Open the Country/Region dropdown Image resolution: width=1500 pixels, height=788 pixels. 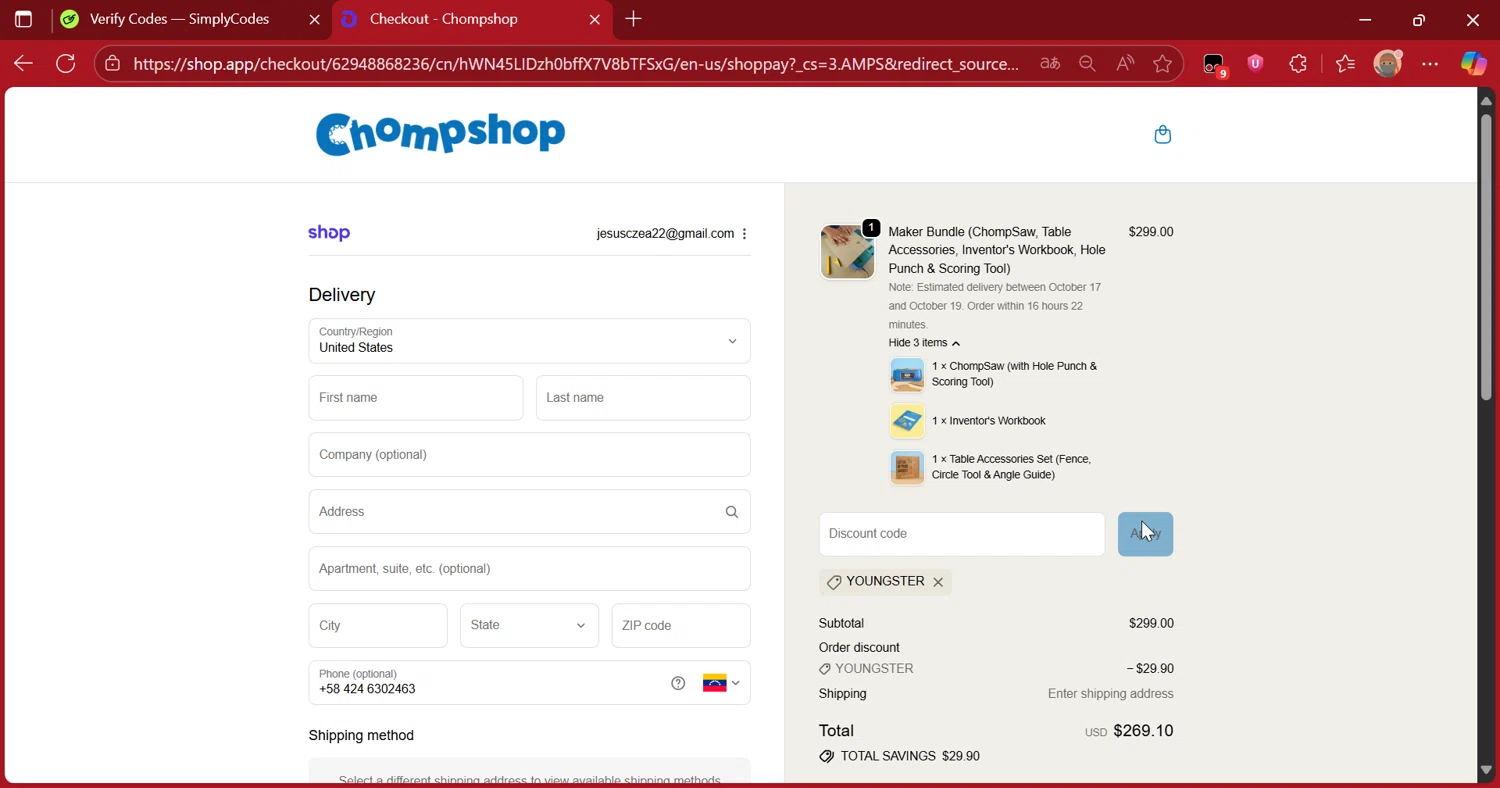[x=529, y=341]
